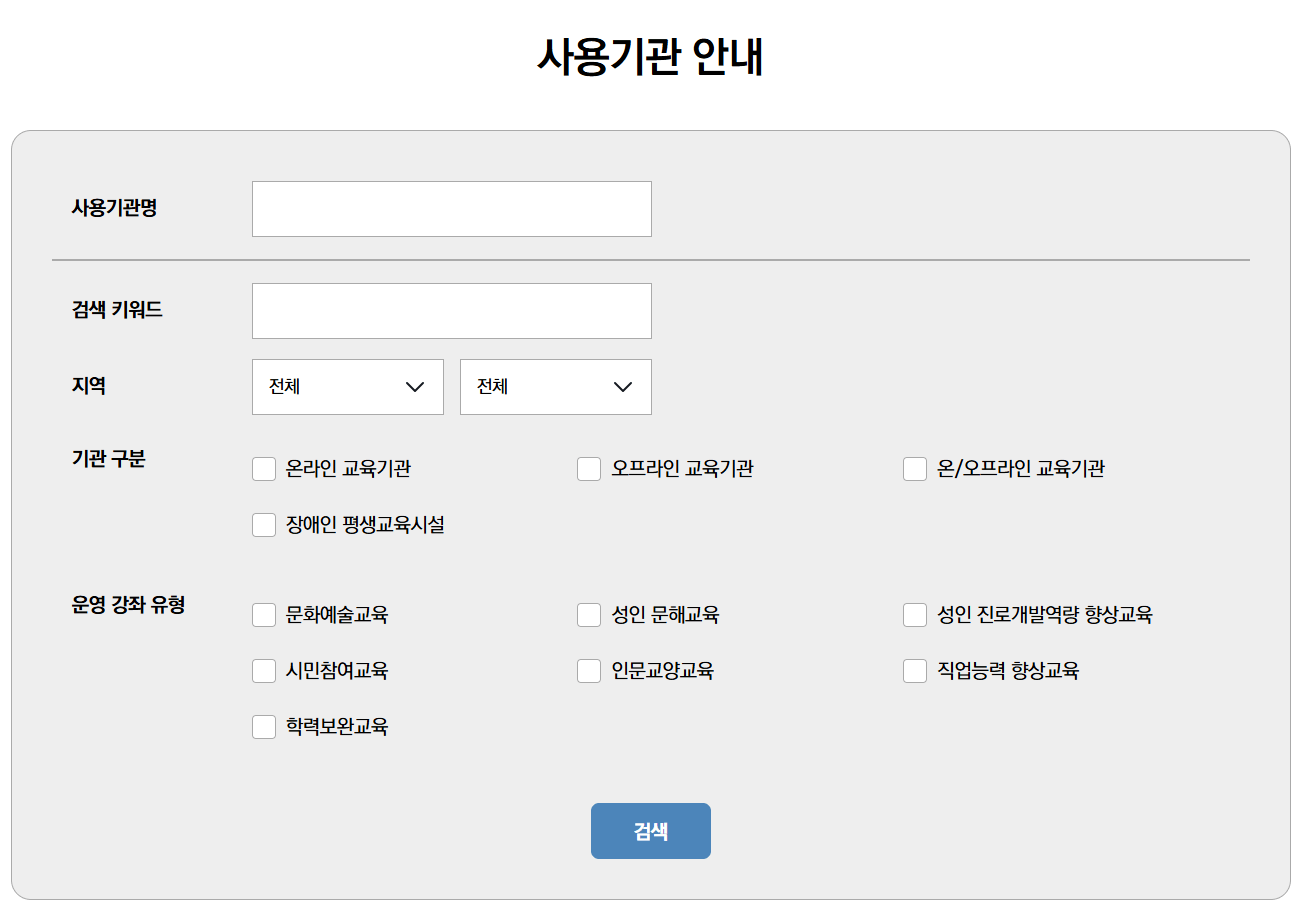
Task: Check the 온라인 교육기관 checkbox
Action: [x=264, y=468]
